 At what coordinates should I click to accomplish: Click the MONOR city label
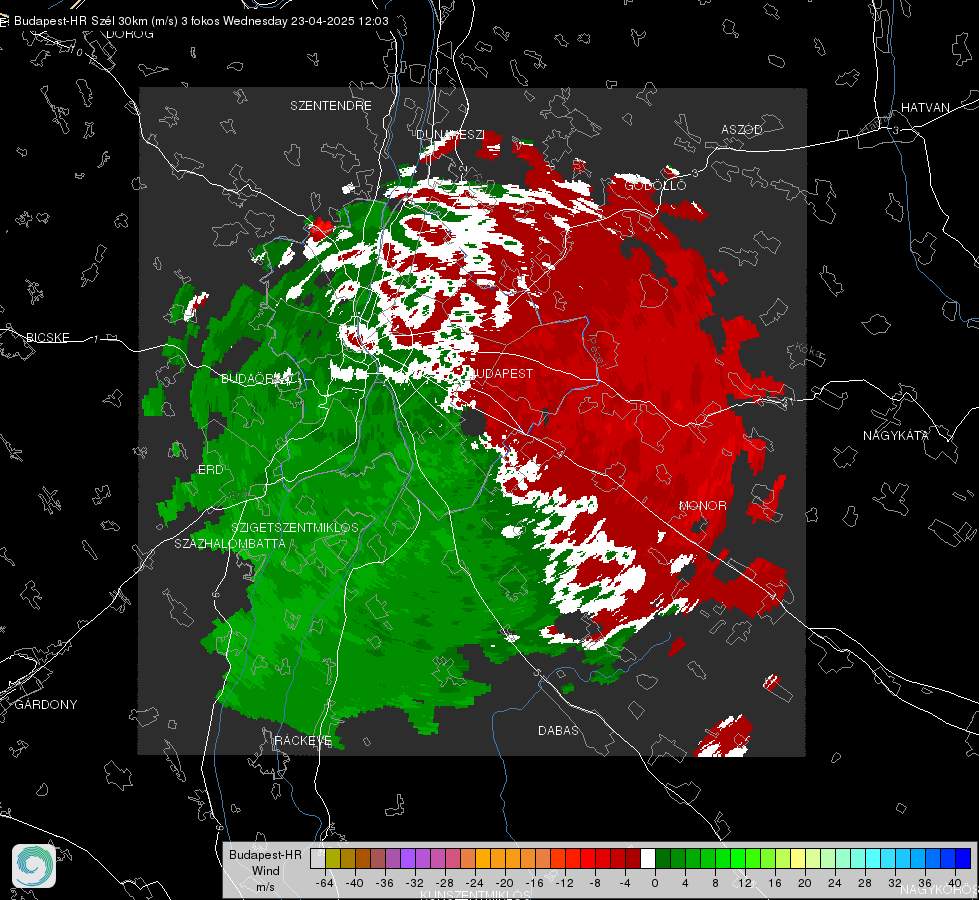coord(702,505)
